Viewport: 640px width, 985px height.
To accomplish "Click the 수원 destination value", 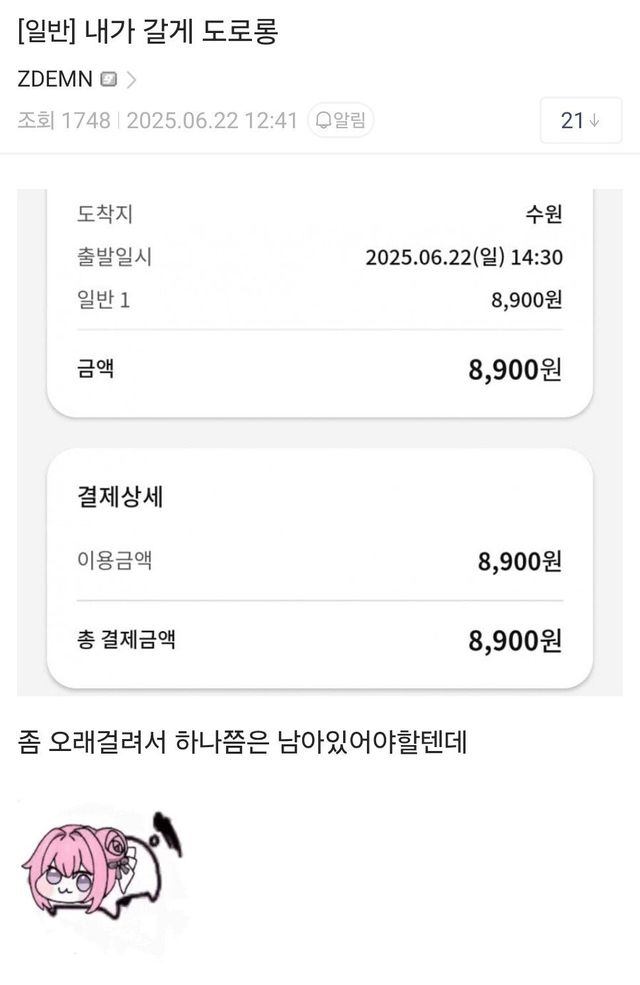I will [544, 214].
